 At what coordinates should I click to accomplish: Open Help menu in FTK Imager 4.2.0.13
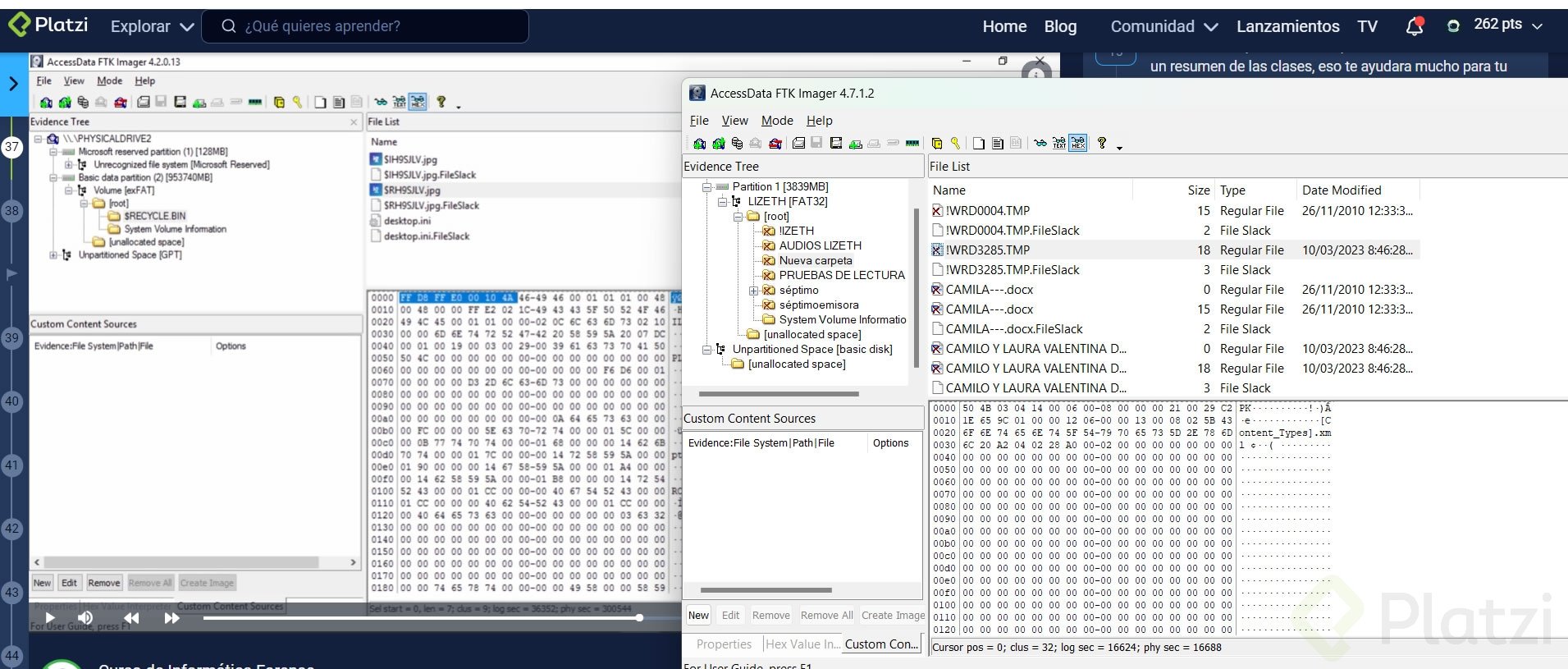pyautogui.click(x=145, y=80)
